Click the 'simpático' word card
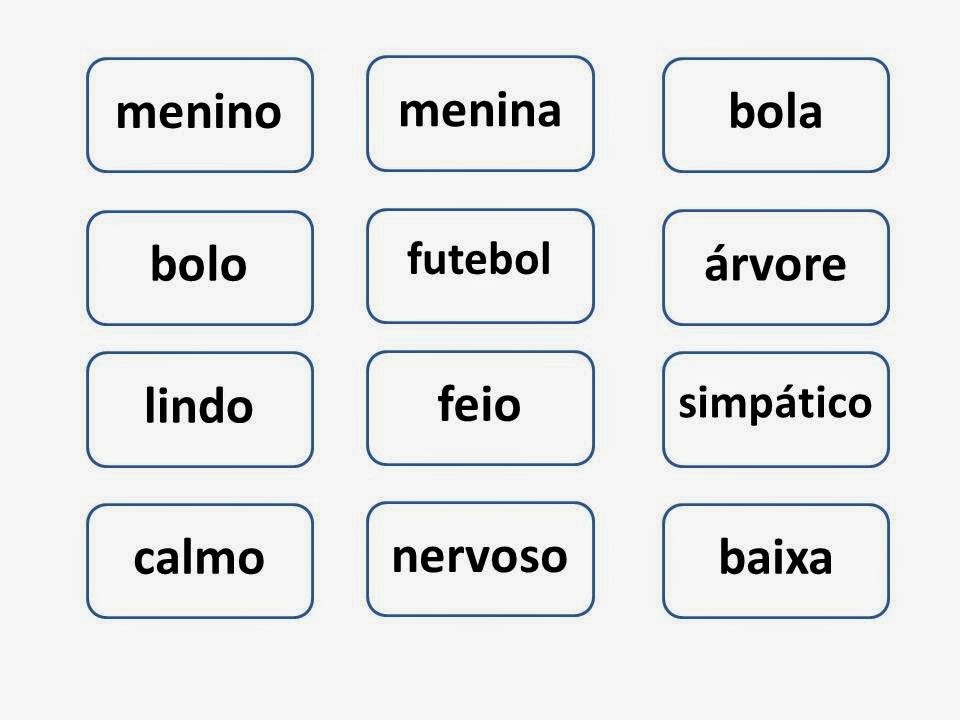This screenshot has width=960, height=720. point(776,409)
